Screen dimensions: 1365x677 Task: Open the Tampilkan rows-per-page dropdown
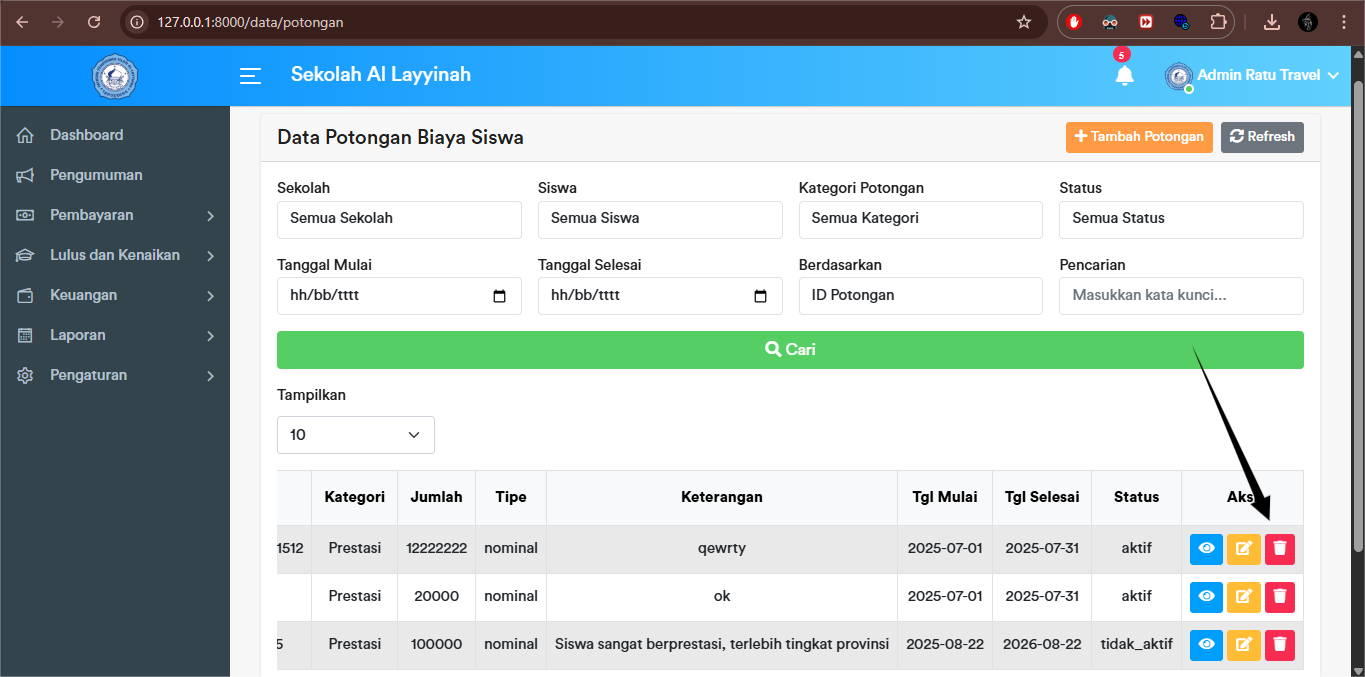pos(355,434)
